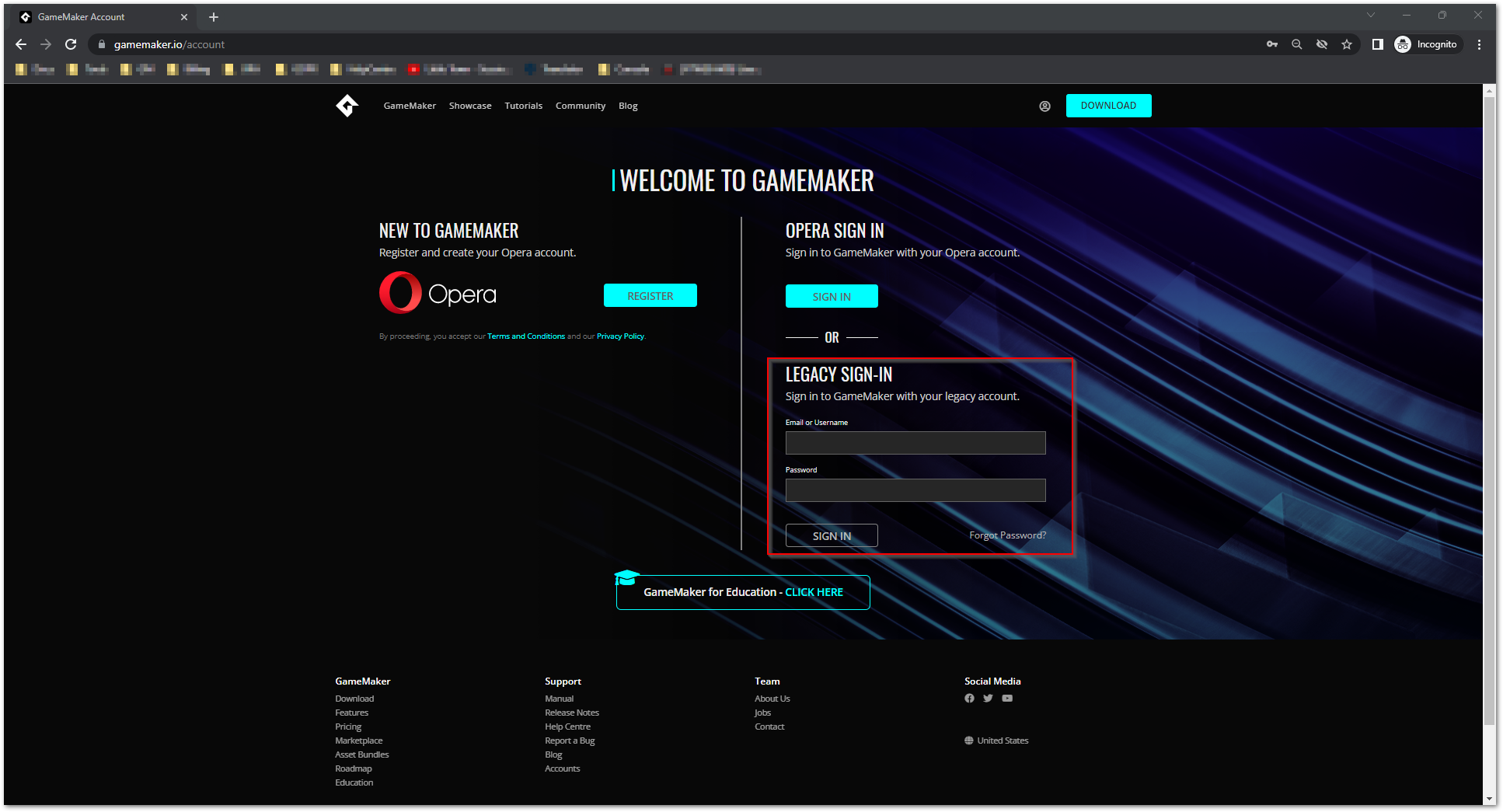Click the GameMaker logo icon
This screenshot has height=812, width=1503.
[347, 106]
